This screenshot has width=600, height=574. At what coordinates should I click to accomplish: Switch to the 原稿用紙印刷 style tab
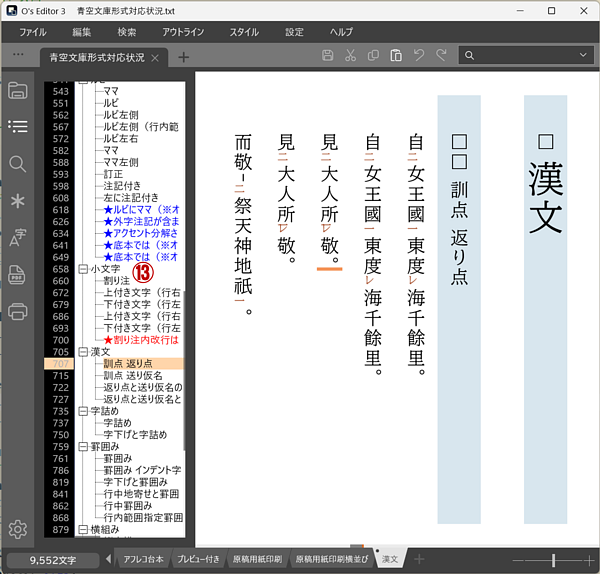pos(257,559)
